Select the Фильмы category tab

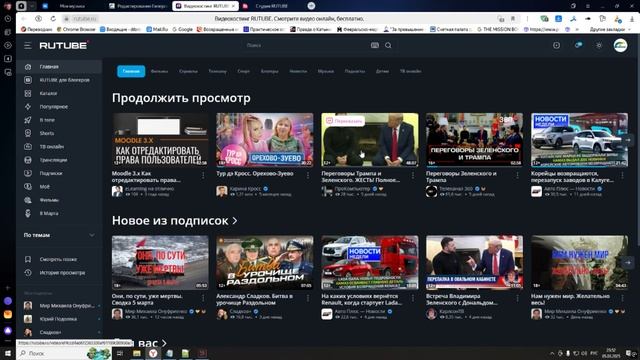159,71
